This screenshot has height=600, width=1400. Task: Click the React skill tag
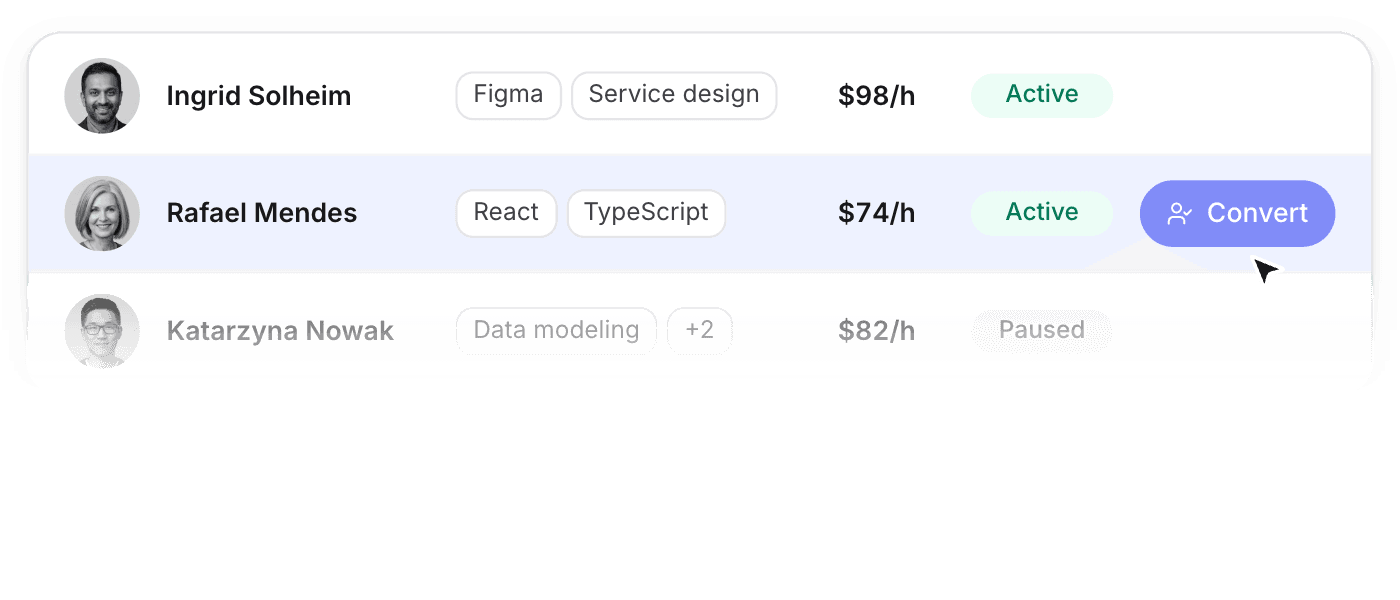[506, 213]
